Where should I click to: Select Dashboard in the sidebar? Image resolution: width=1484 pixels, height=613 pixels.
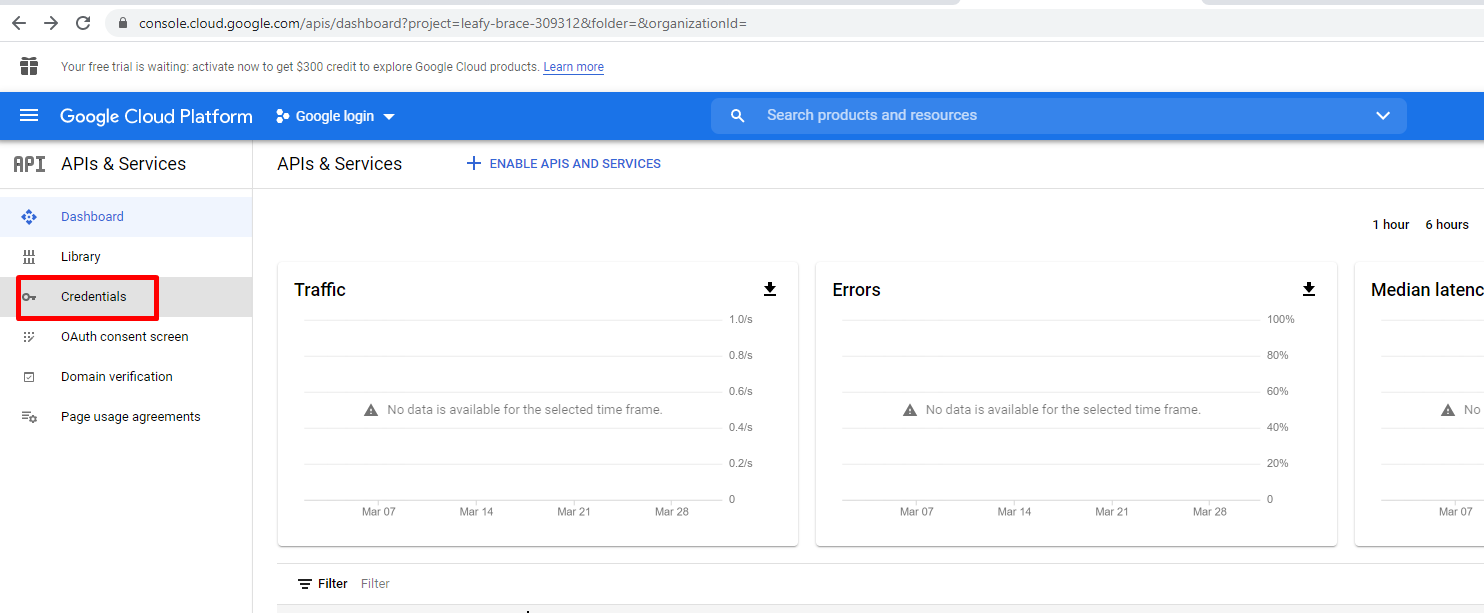coord(126,217)
